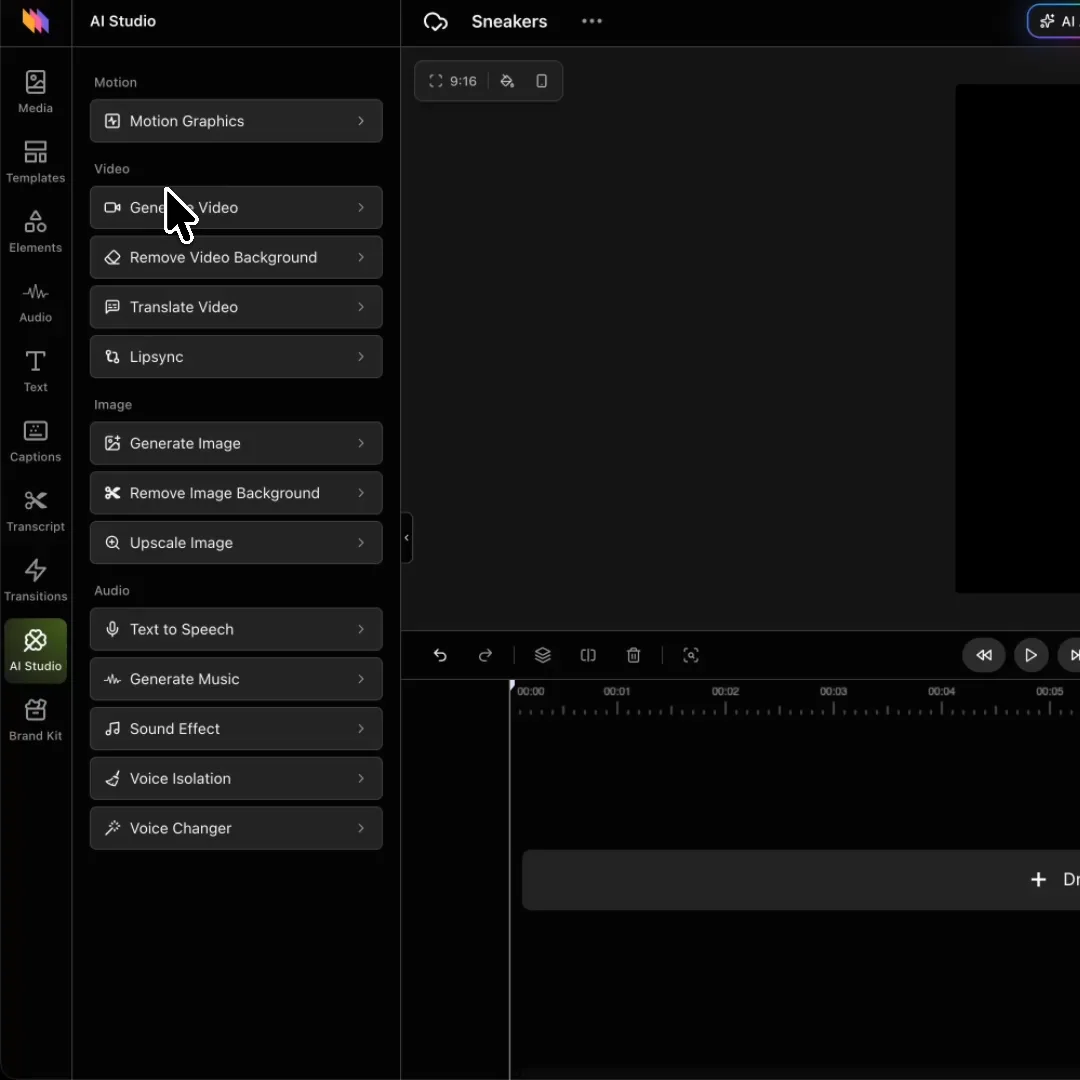Click the Motion Graphics icon

tap(112, 121)
